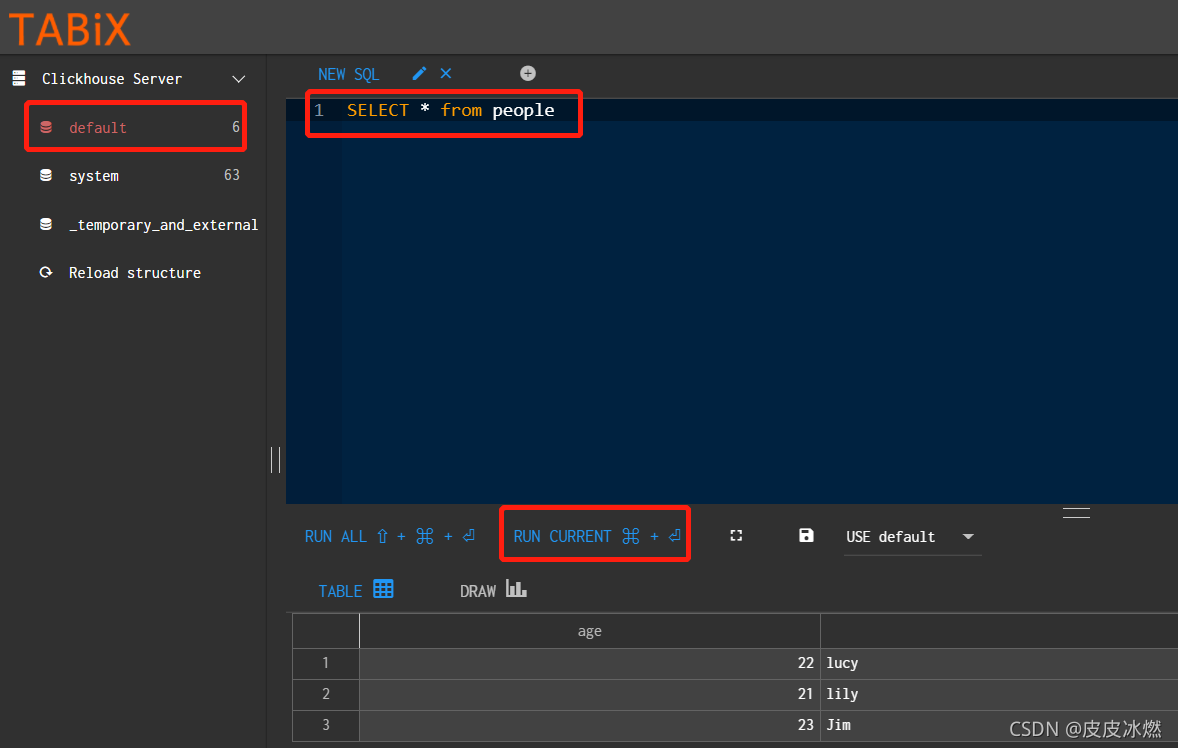Rename tab with the pencil icon
Screen dimensions: 1178x748
click(x=419, y=73)
